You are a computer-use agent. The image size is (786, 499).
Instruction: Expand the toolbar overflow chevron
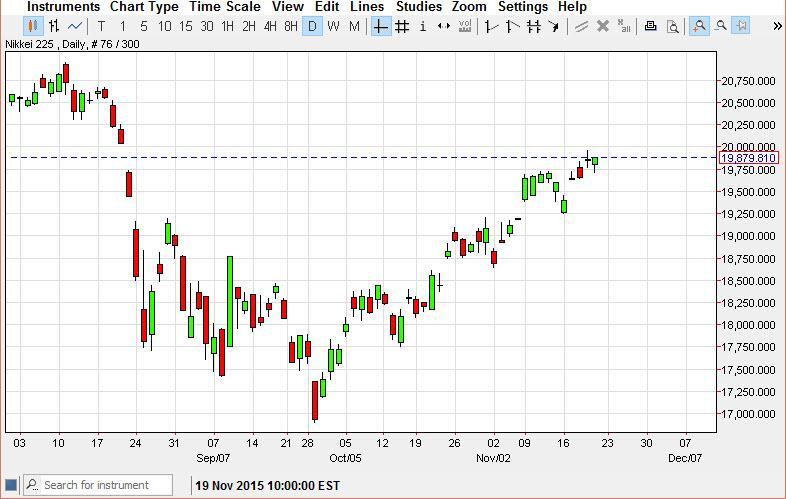tap(777, 26)
